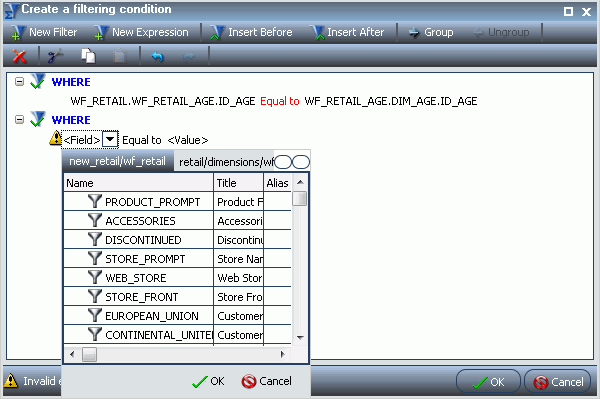This screenshot has width=600, height=399.
Task: Sort by the Alias column header
Action: (277, 183)
